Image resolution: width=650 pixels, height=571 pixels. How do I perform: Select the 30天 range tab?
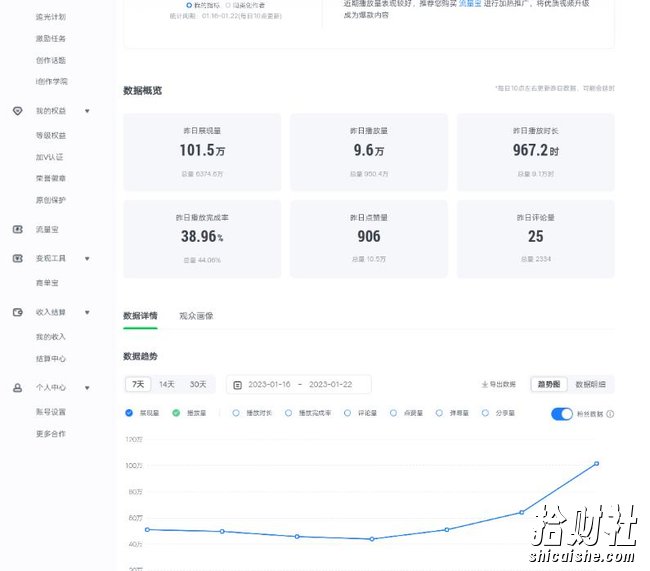point(198,384)
